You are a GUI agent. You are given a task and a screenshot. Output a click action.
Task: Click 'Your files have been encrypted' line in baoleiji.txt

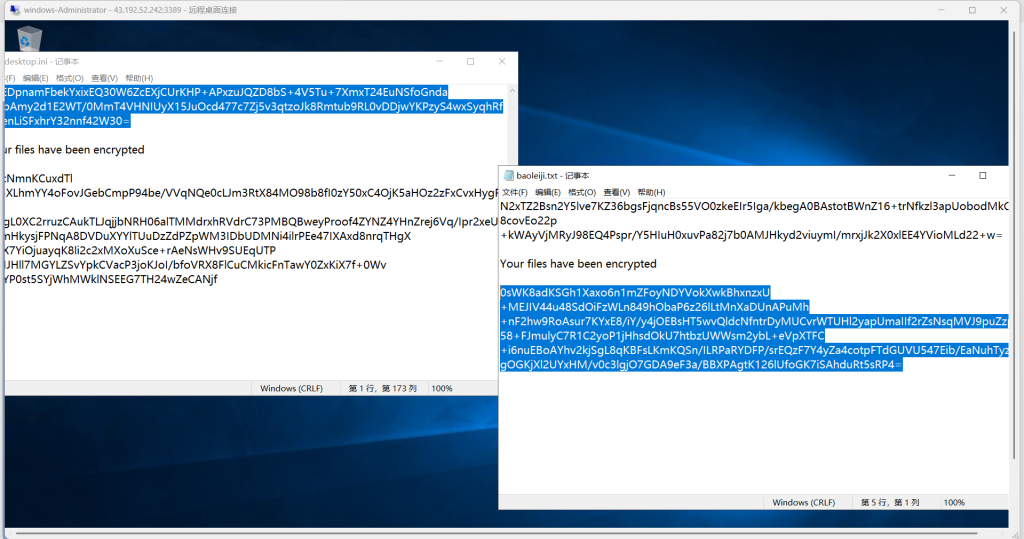click(577, 264)
